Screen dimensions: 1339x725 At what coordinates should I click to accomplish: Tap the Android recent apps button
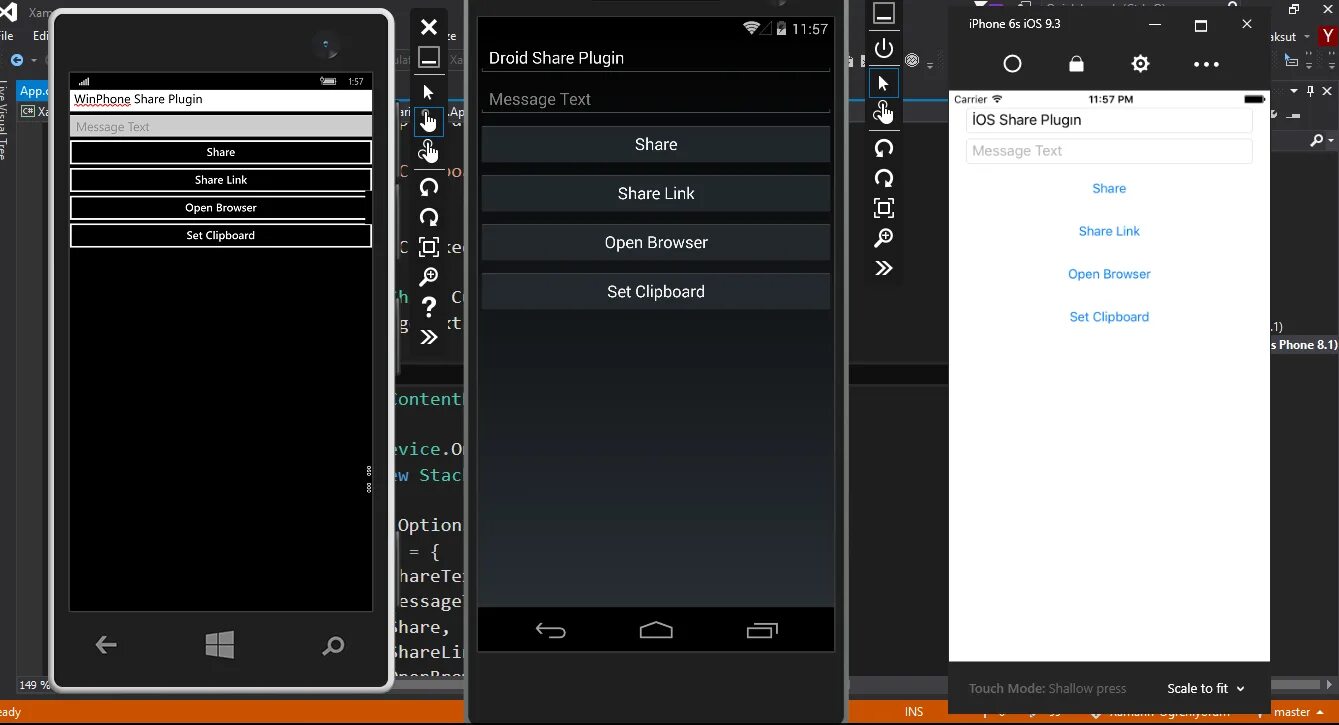762,630
